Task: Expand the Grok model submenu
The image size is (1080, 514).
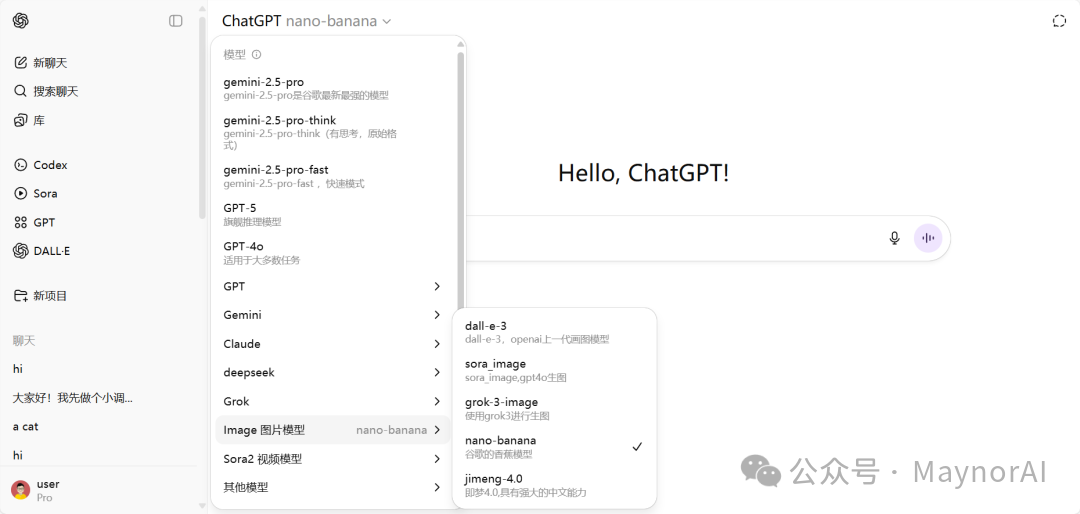Action: [x=333, y=402]
